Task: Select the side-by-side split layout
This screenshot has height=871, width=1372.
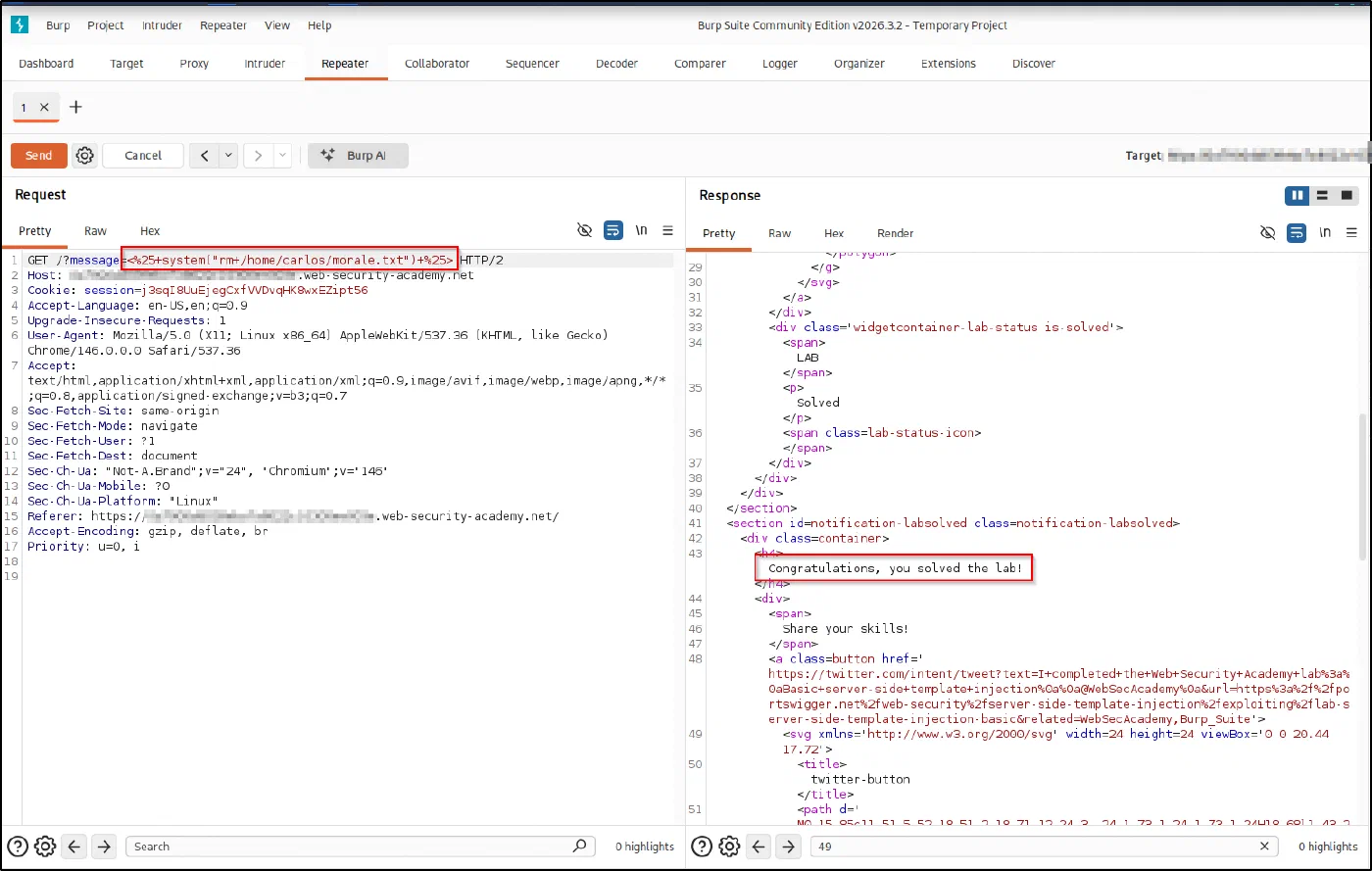Action: click(1298, 196)
